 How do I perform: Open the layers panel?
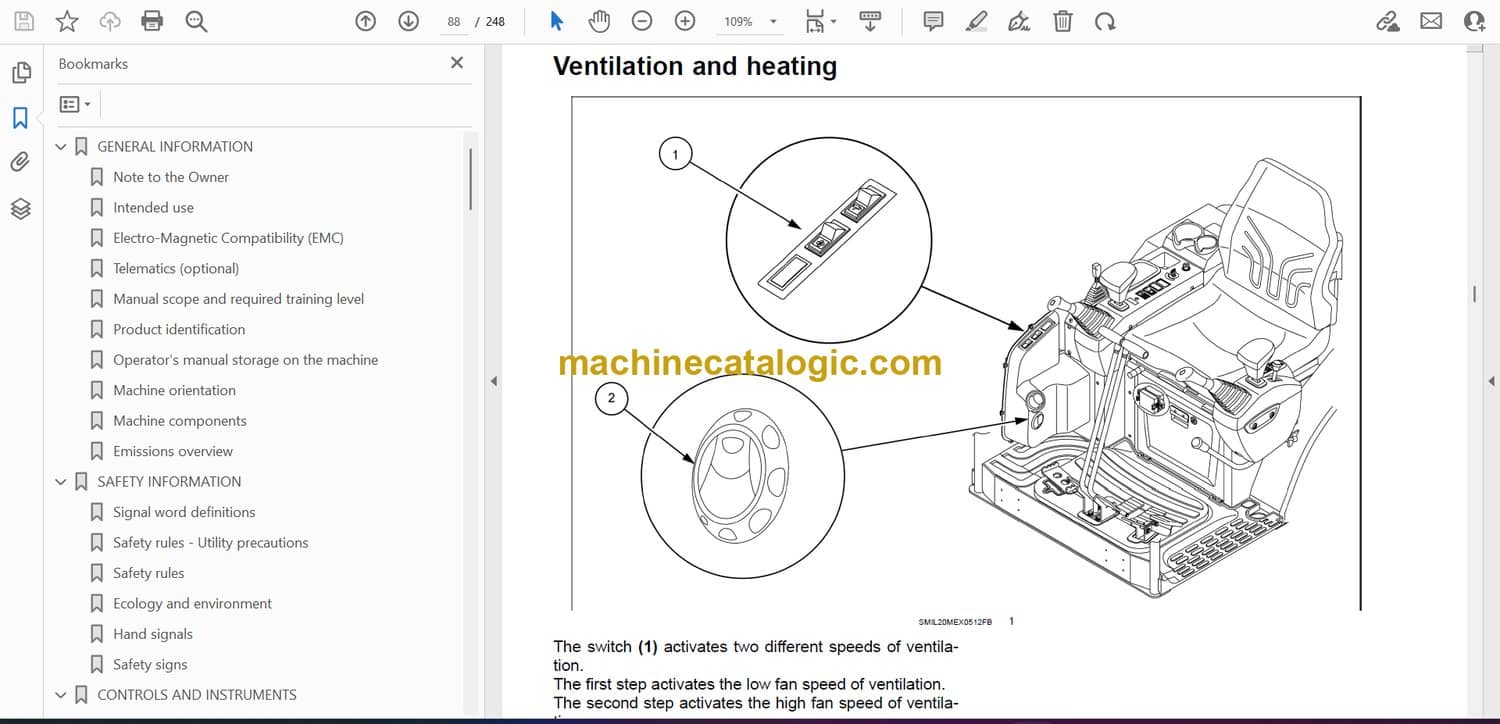pyautogui.click(x=21, y=208)
